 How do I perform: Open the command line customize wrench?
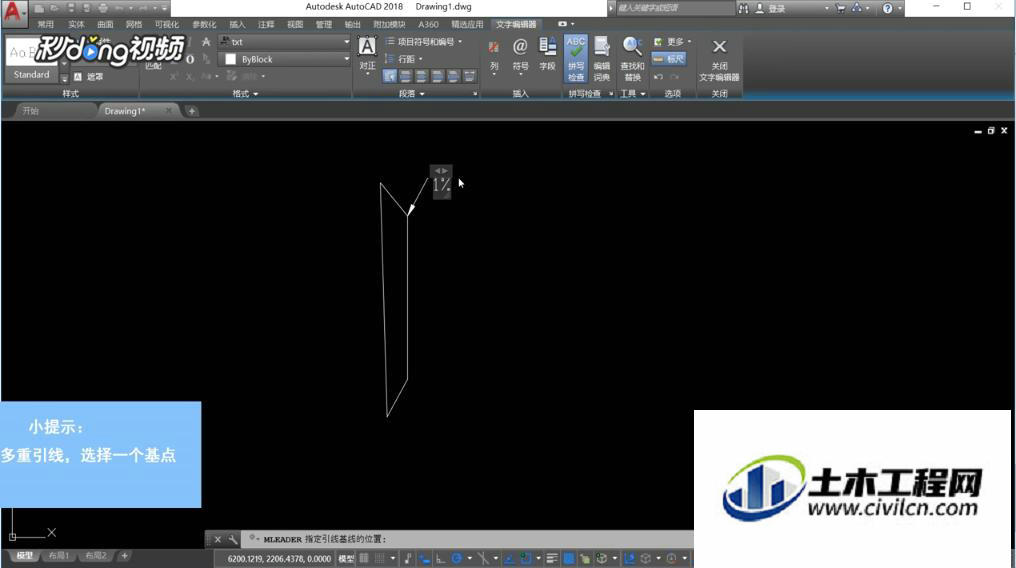pyautogui.click(x=233, y=539)
